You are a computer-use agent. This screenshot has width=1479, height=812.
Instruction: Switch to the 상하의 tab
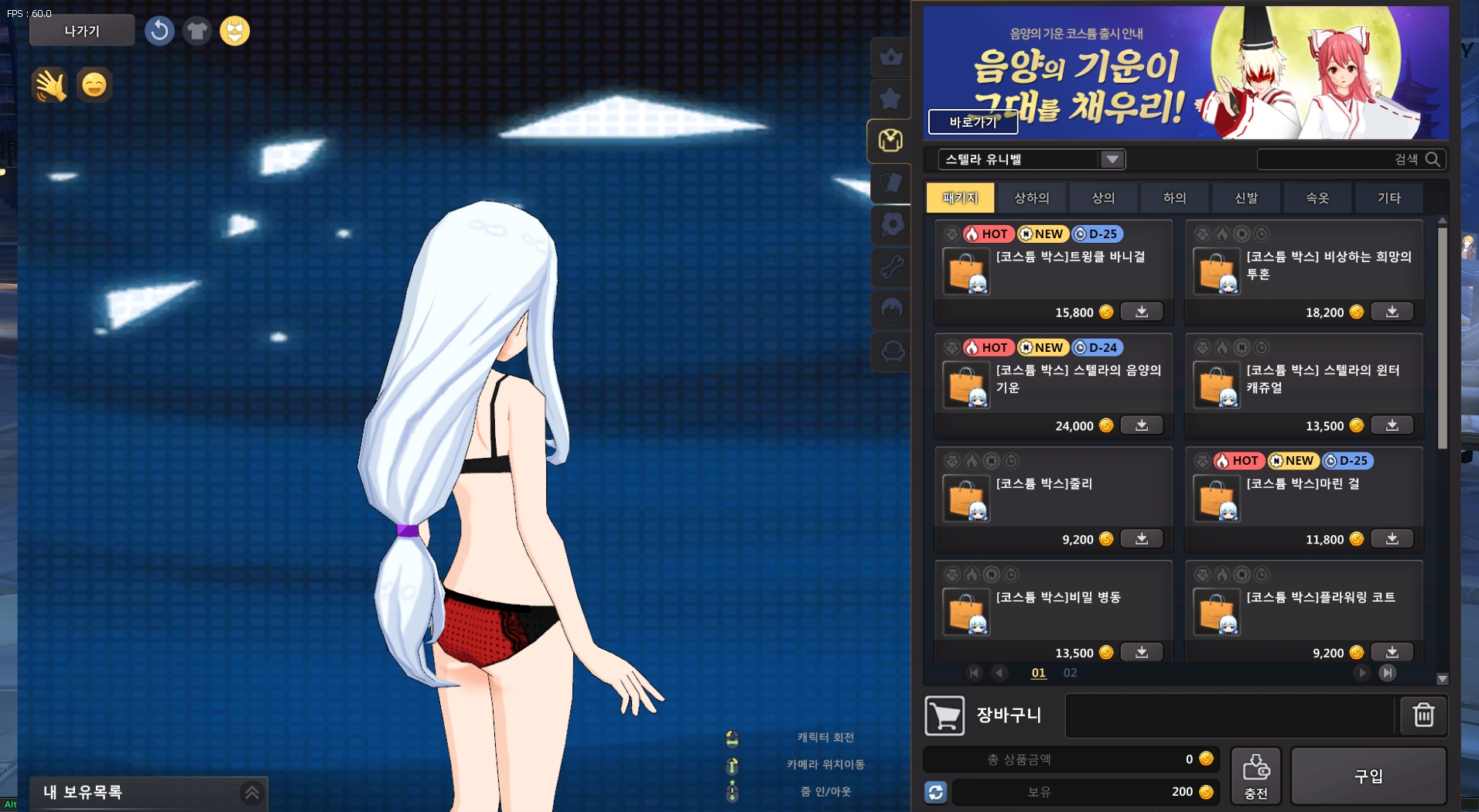1031,198
